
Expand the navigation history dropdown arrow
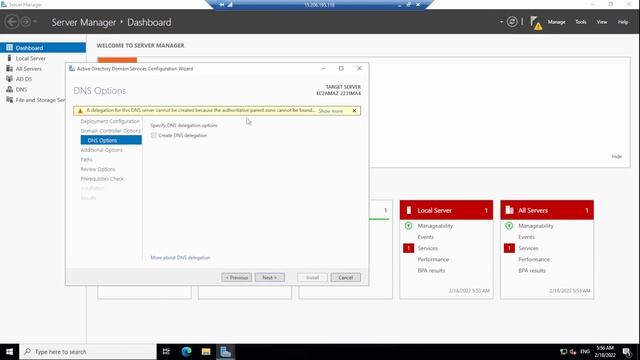(35, 21)
